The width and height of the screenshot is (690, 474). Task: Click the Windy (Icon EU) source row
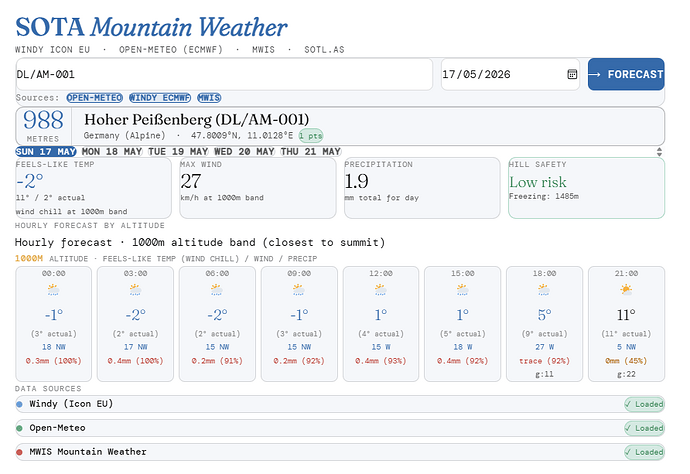[x=340, y=404]
